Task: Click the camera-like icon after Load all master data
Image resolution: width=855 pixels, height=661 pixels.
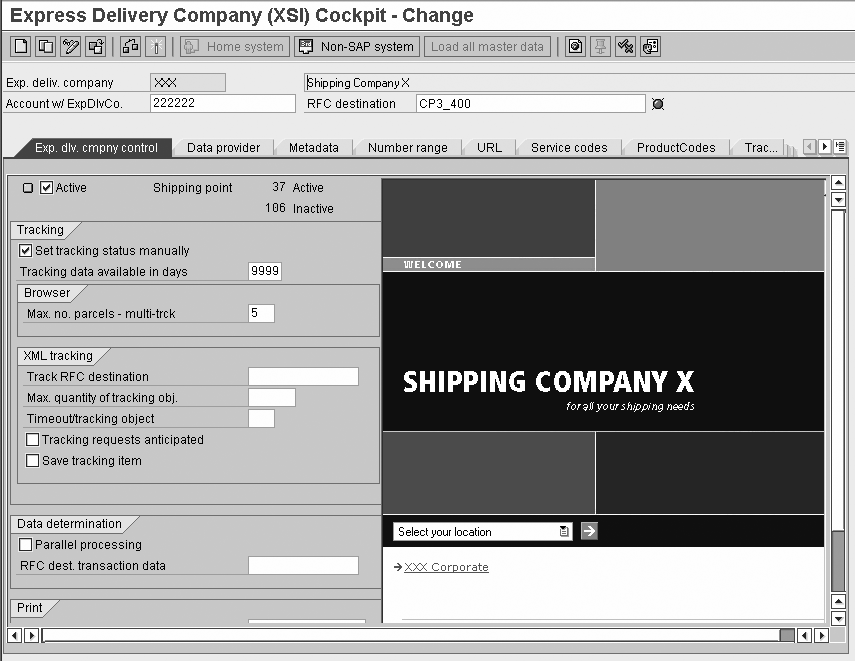Action: pos(575,46)
